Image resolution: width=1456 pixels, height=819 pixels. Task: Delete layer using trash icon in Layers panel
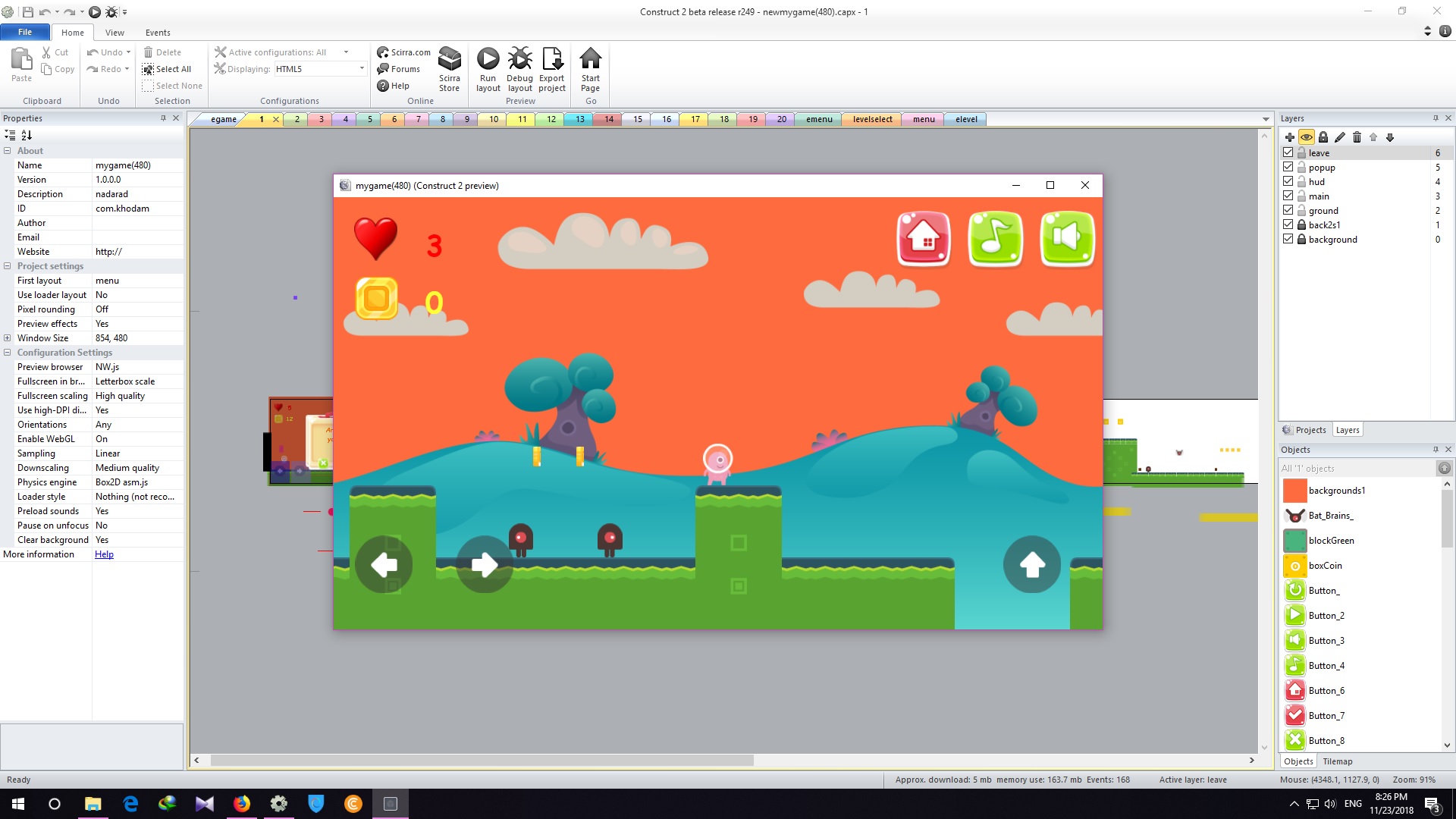tap(1357, 137)
